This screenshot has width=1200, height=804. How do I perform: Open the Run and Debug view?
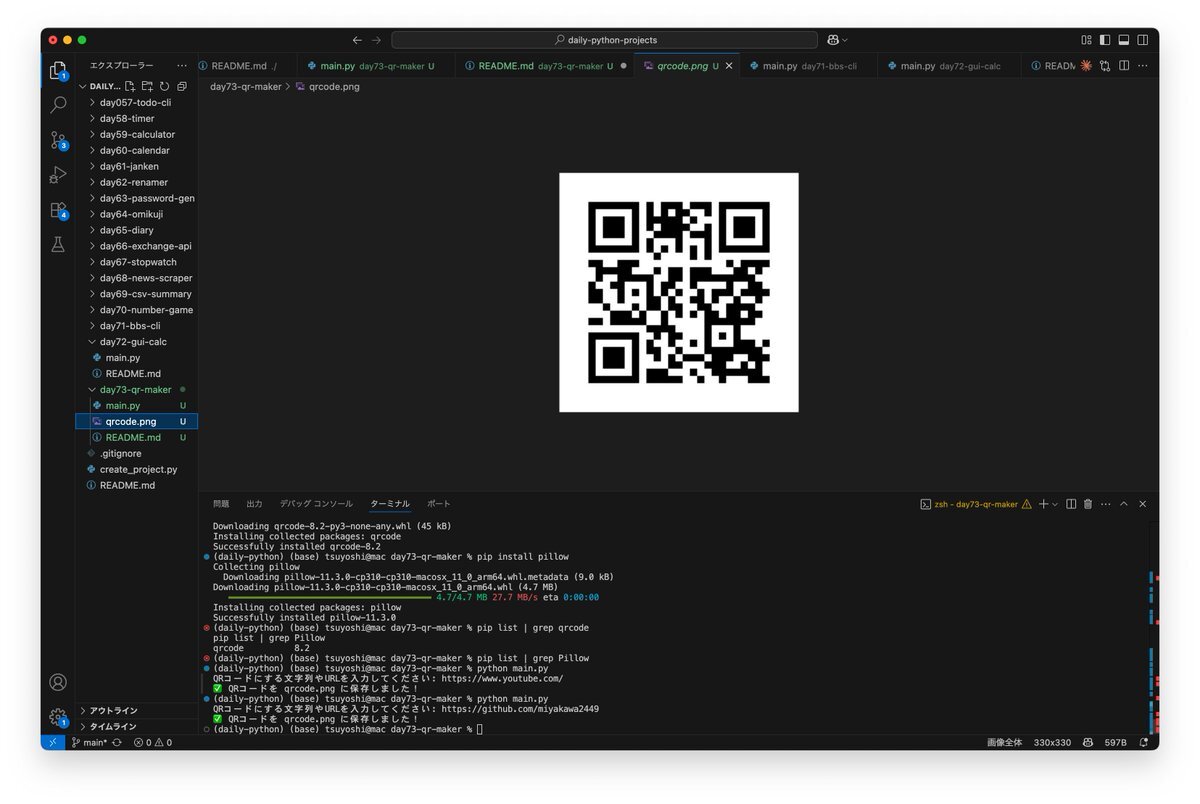click(x=58, y=174)
